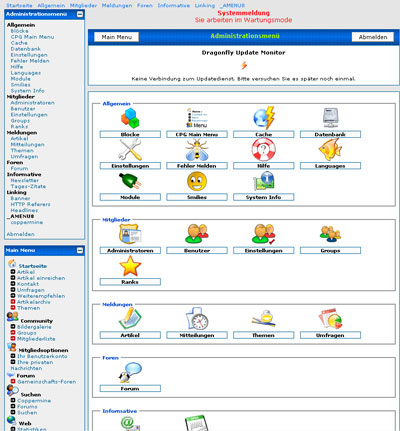Toggle the box beside Artikelarchiv
The height and width of the screenshot is (431, 400).
tap(13, 302)
